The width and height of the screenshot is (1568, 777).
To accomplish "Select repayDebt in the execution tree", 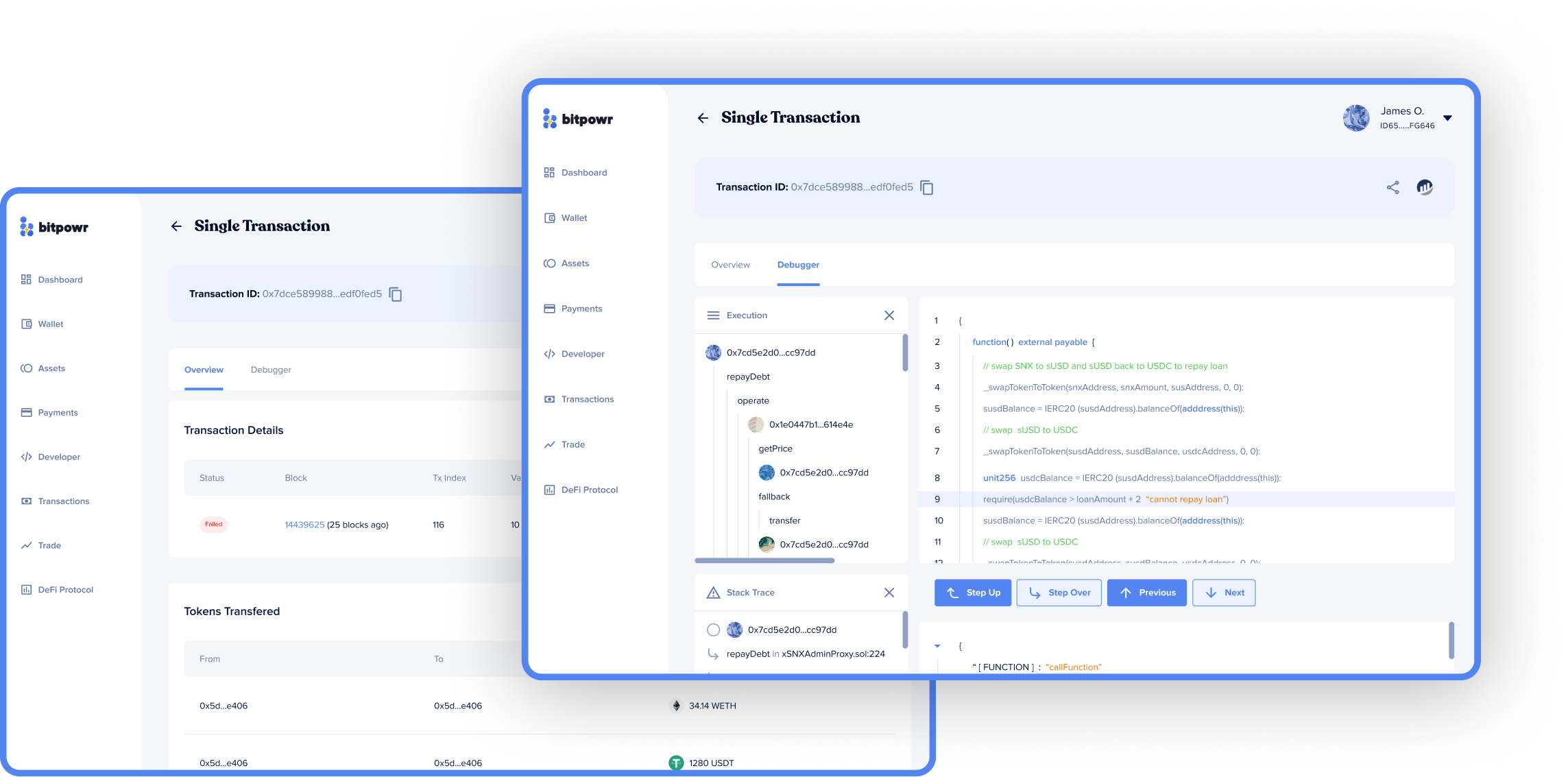I will 748,376.
